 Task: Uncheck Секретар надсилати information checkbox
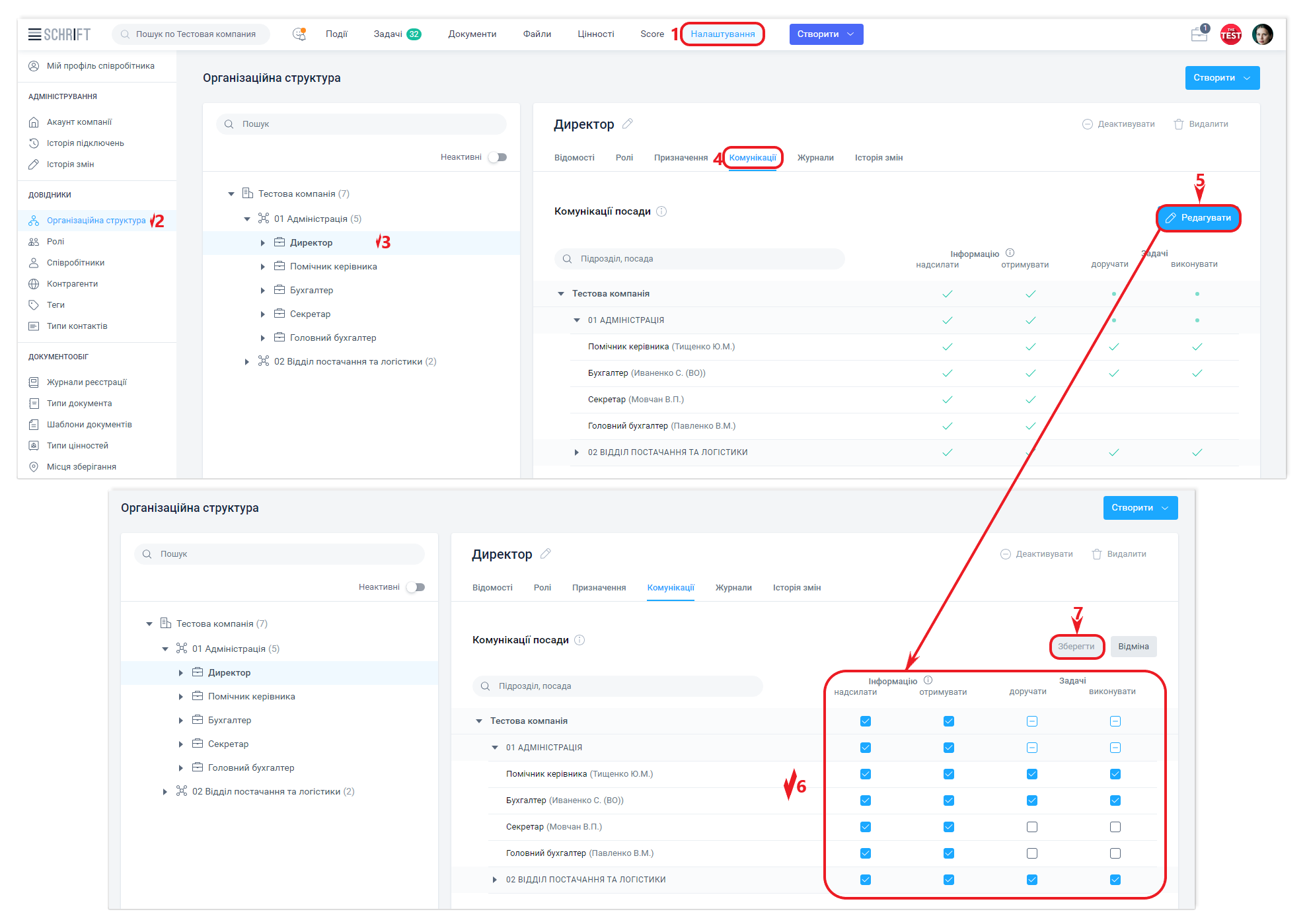[x=866, y=827]
